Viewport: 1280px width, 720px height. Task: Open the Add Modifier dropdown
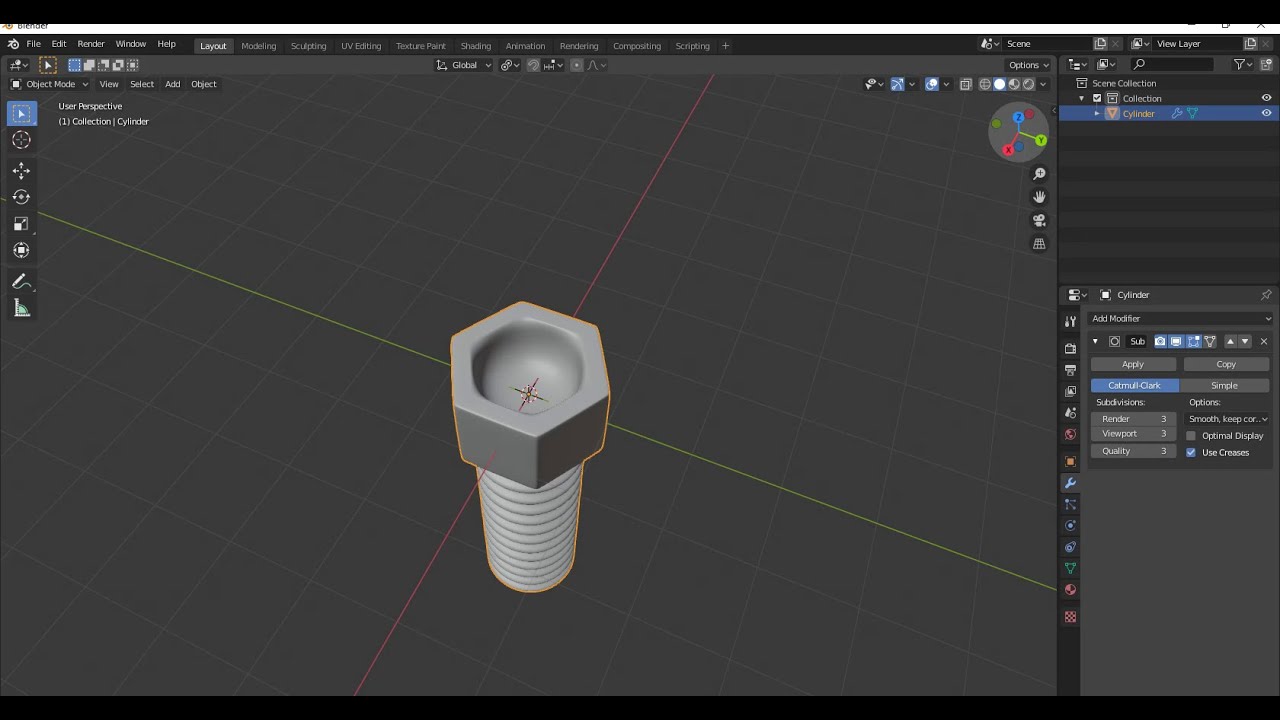click(1181, 318)
